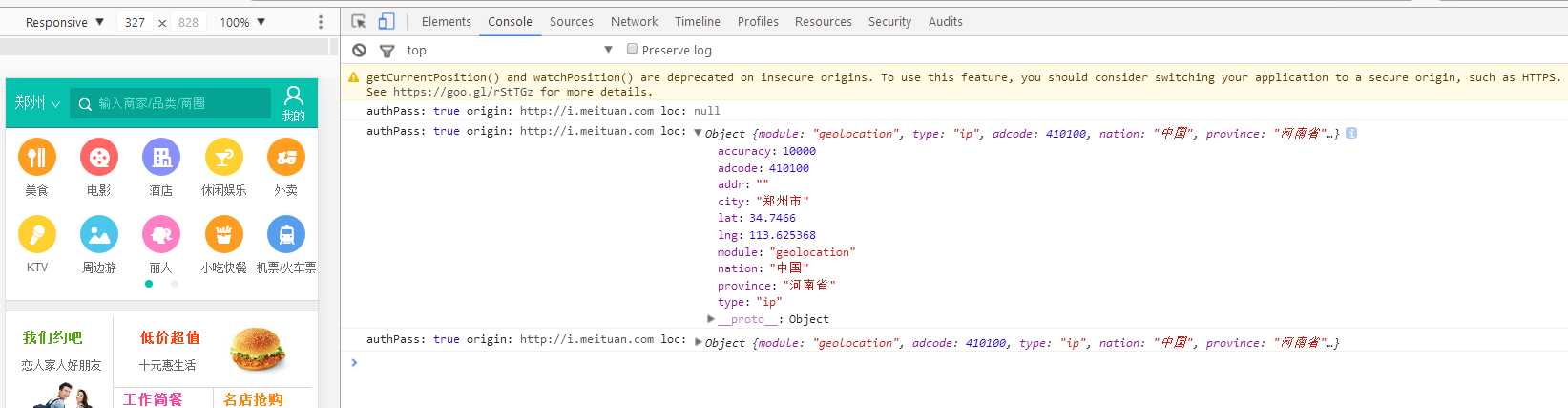Click the info badge beside the expanded object
Screen dimensions: 1568x408
click(1351, 133)
